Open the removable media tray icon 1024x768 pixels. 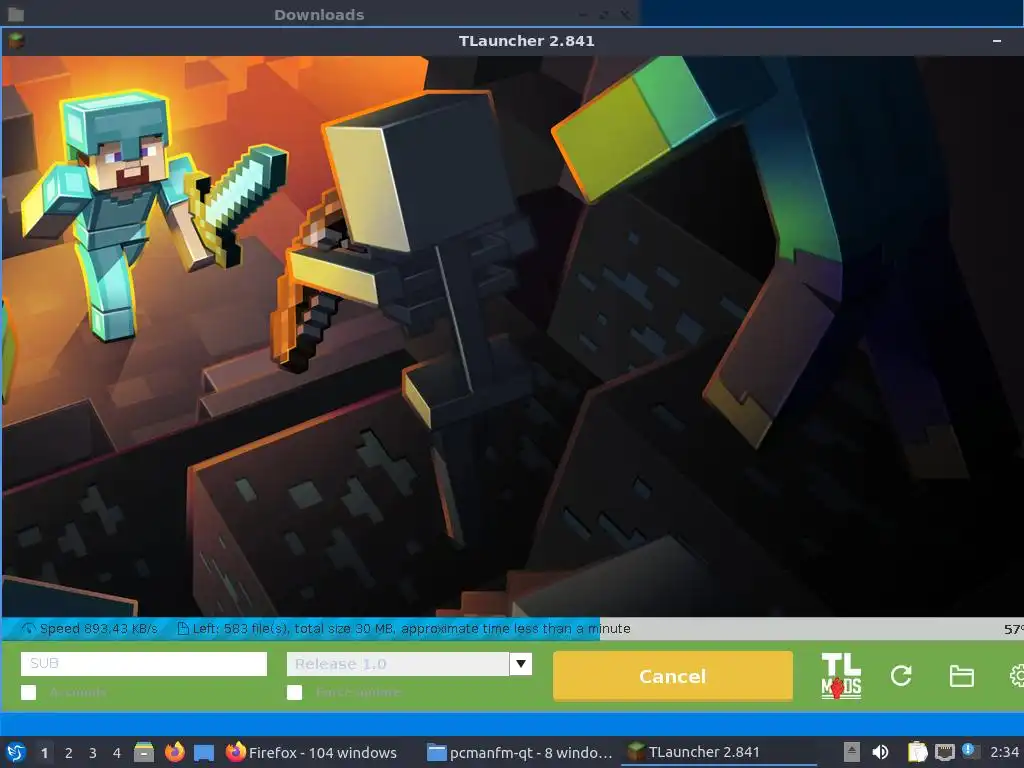pos(852,752)
